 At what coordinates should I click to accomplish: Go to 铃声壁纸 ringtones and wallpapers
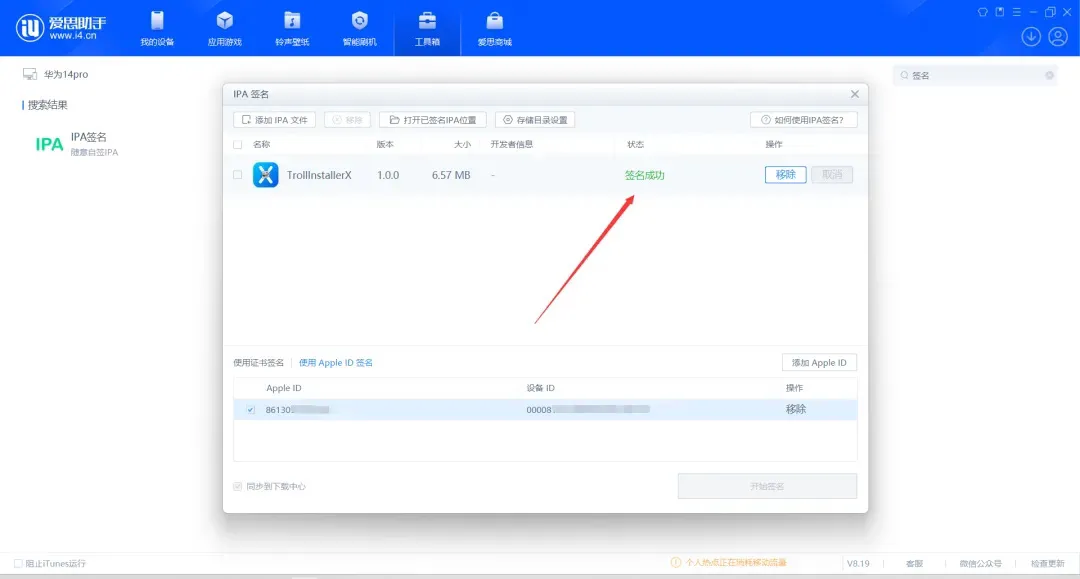pyautogui.click(x=292, y=28)
